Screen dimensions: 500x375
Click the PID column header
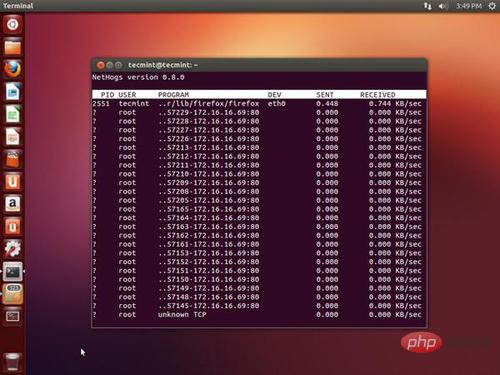point(107,95)
